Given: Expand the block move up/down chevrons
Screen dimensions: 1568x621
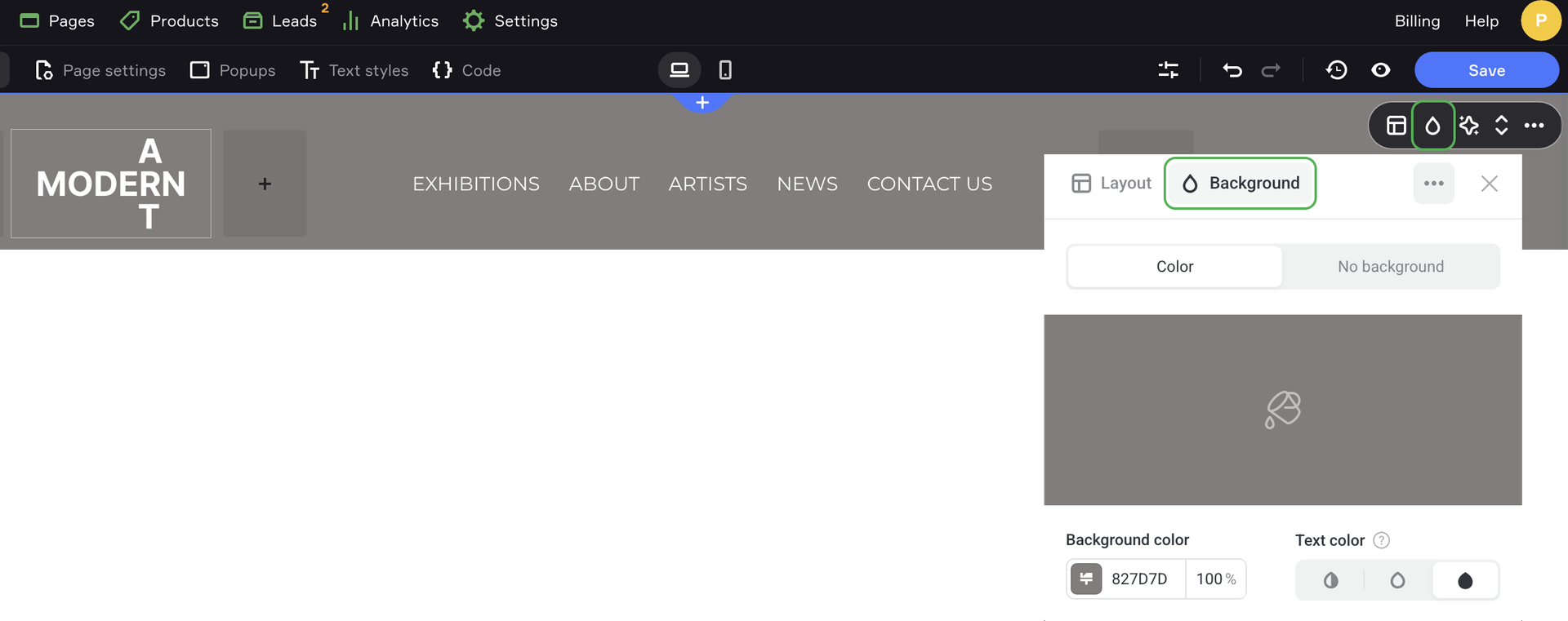Looking at the screenshot, I should 1501,126.
